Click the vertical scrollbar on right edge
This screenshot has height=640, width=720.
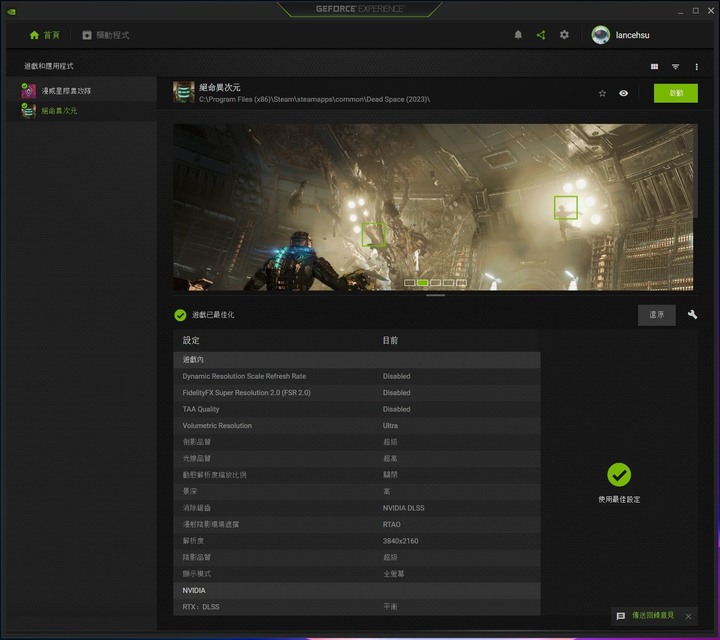pyautogui.click(x=696, y=171)
